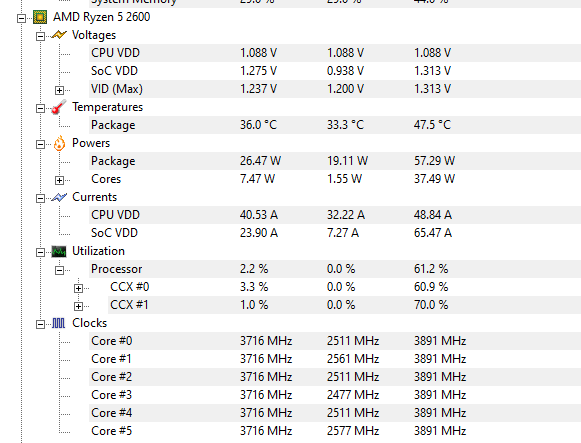Click the Voltages lightning icon
The width and height of the screenshot is (581, 443).
pos(59,35)
